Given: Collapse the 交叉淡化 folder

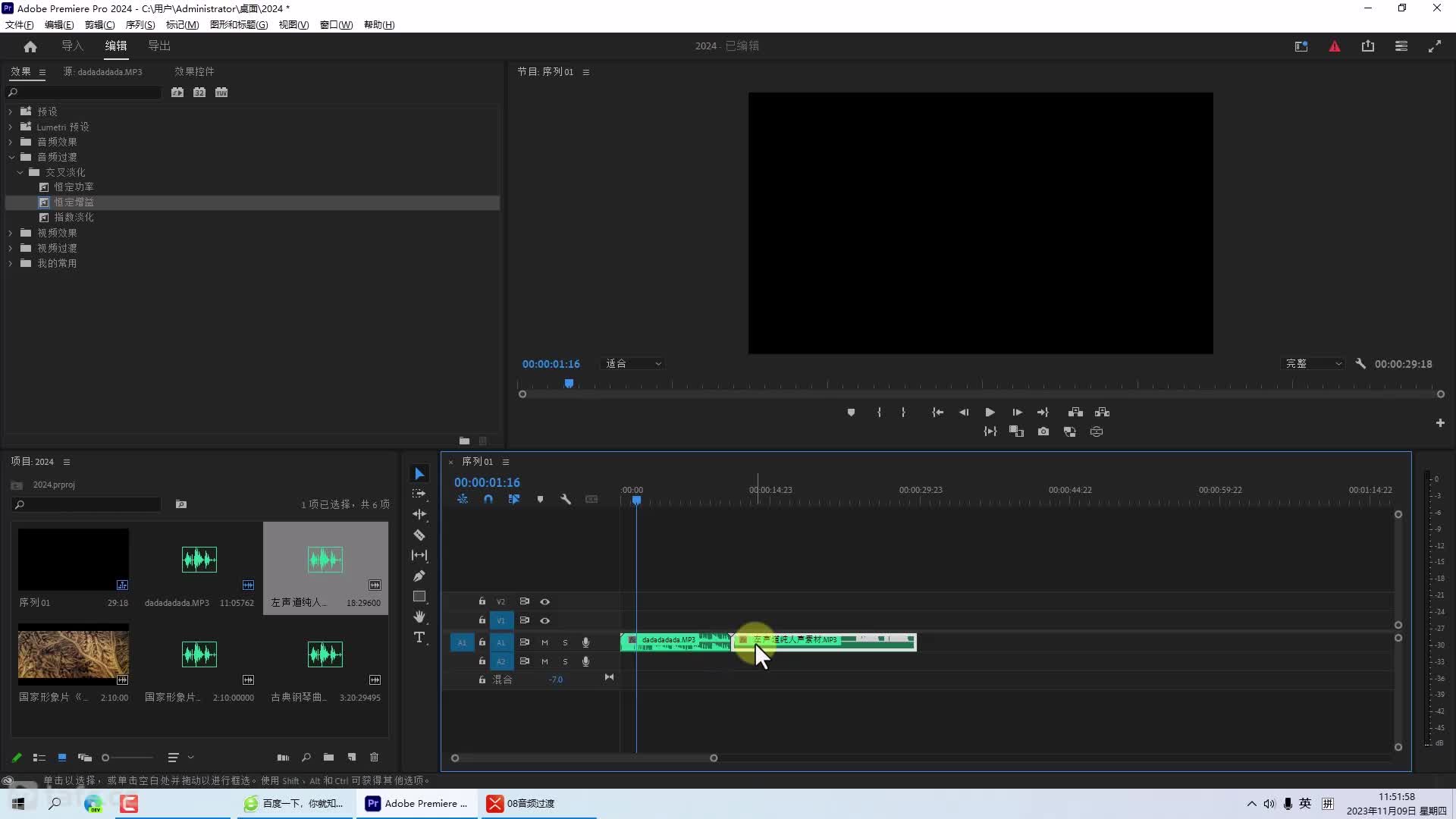Looking at the screenshot, I should point(20,172).
